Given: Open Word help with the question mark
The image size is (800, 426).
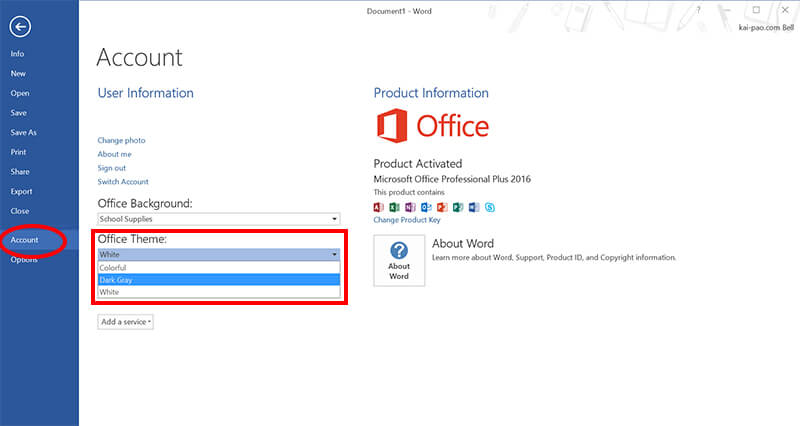Looking at the screenshot, I should [698, 10].
